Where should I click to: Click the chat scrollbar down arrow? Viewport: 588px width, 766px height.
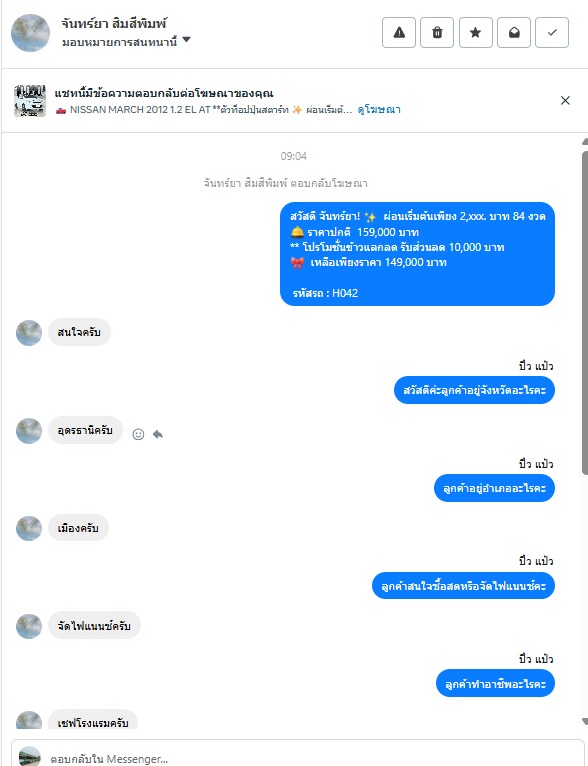(x=585, y=722)
